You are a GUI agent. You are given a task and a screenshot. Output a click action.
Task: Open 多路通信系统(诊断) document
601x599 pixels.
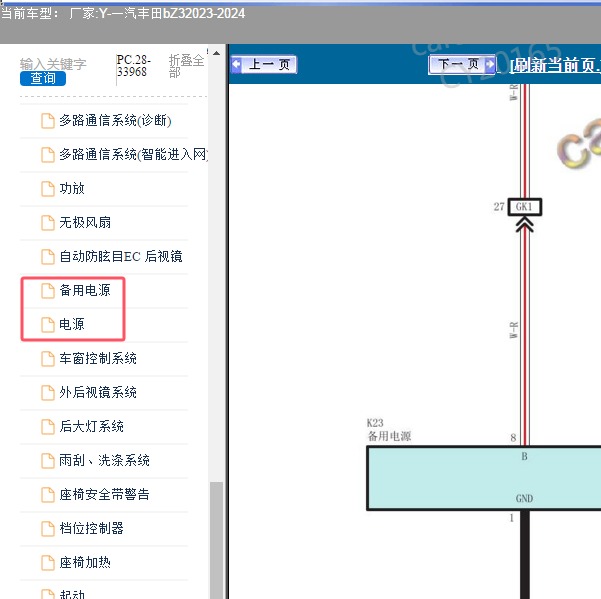pyautogui.click(x=115, y=121)
